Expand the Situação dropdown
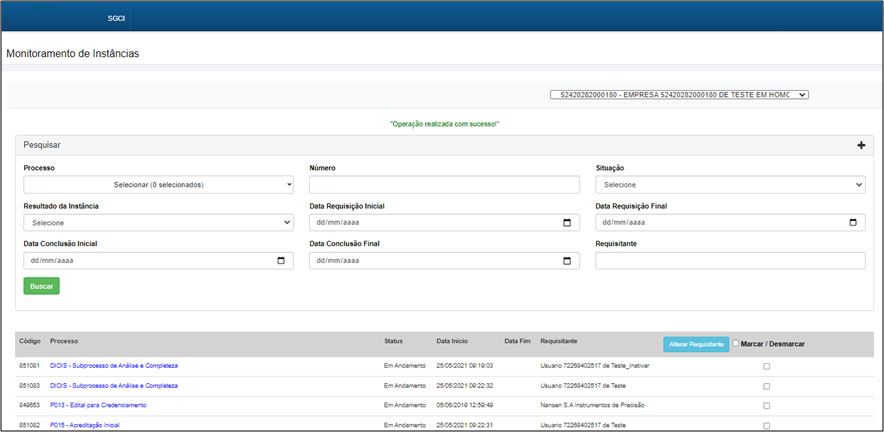884x432 pixels. click(730, 185)
